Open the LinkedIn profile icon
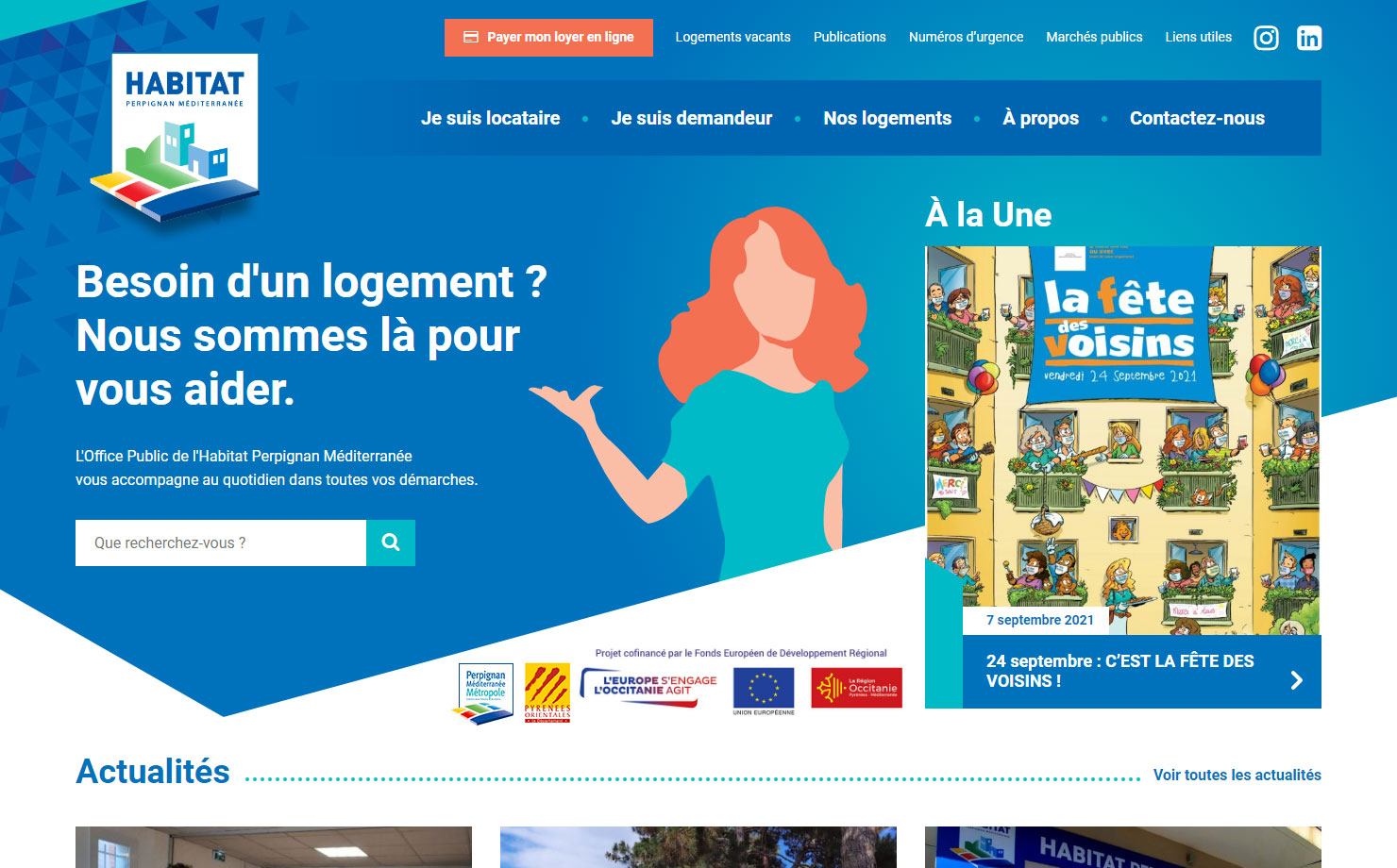 coord(1309,38)
